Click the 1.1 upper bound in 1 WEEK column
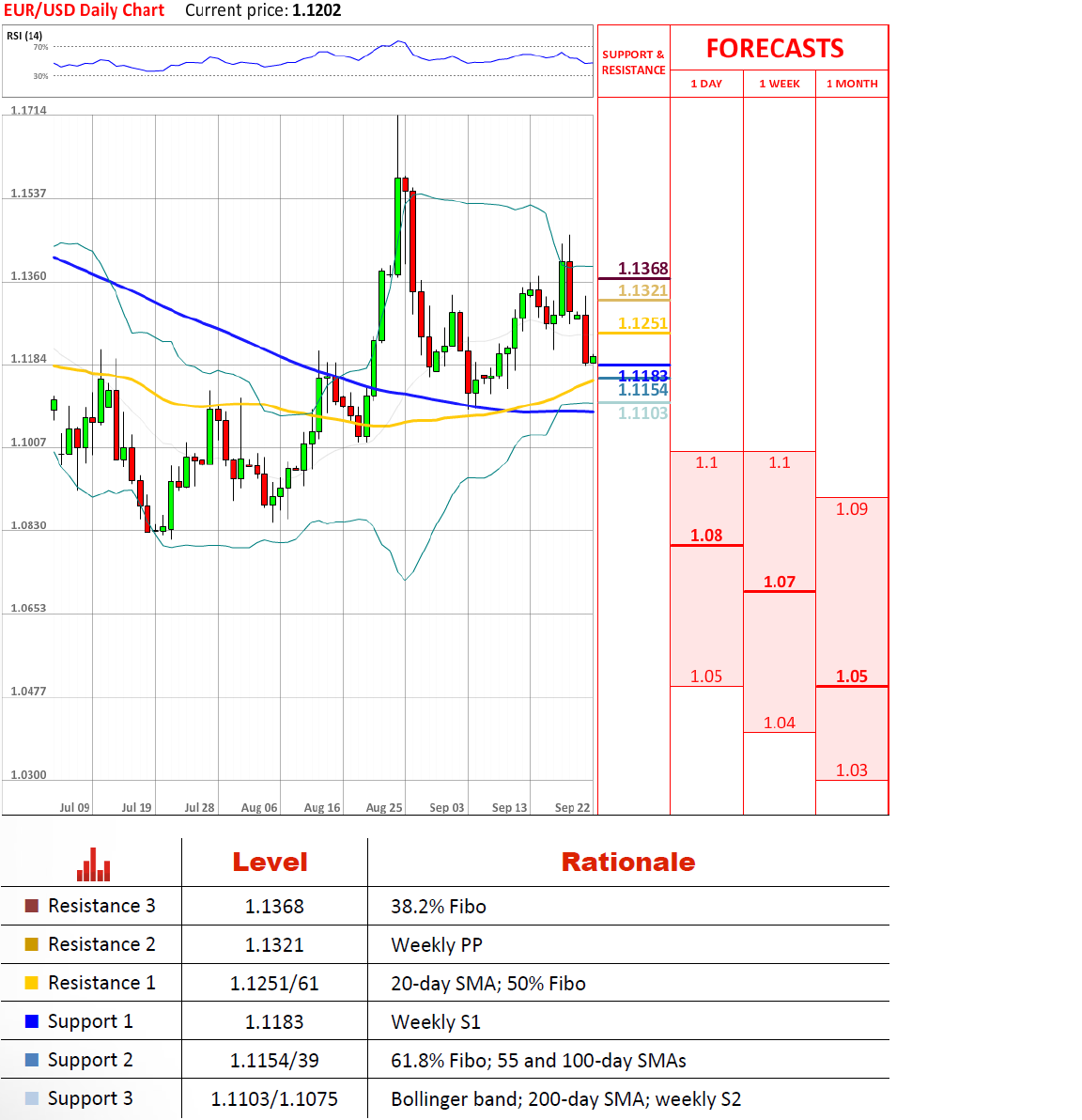This screenshot has width=1082, height=1120. point(780,463)
